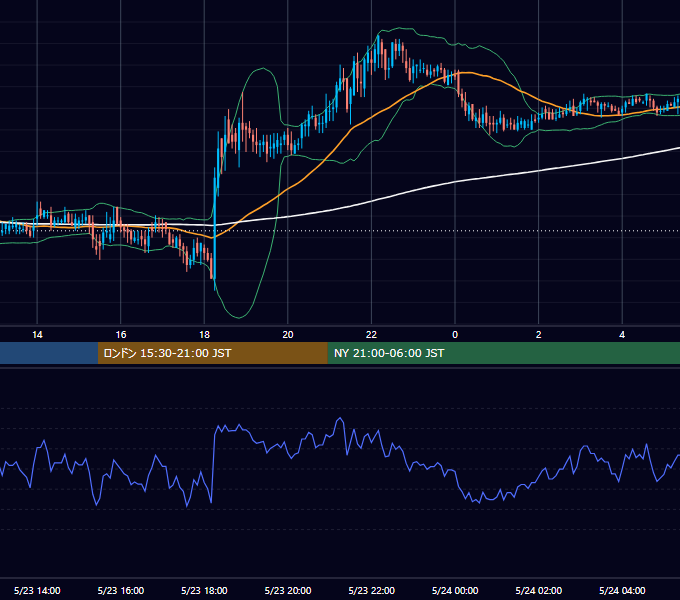Click the '5/24 04:00' date label

point(622,590)
